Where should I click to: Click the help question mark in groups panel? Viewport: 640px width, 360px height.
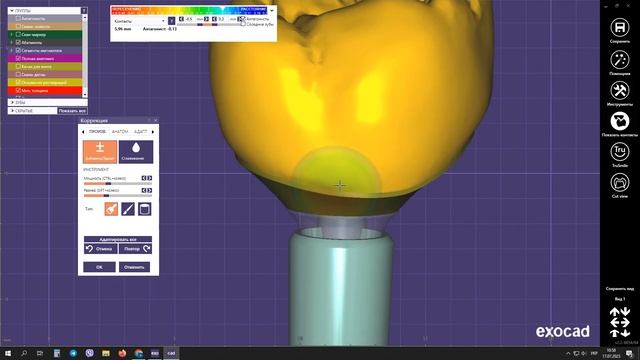(84, 11)
